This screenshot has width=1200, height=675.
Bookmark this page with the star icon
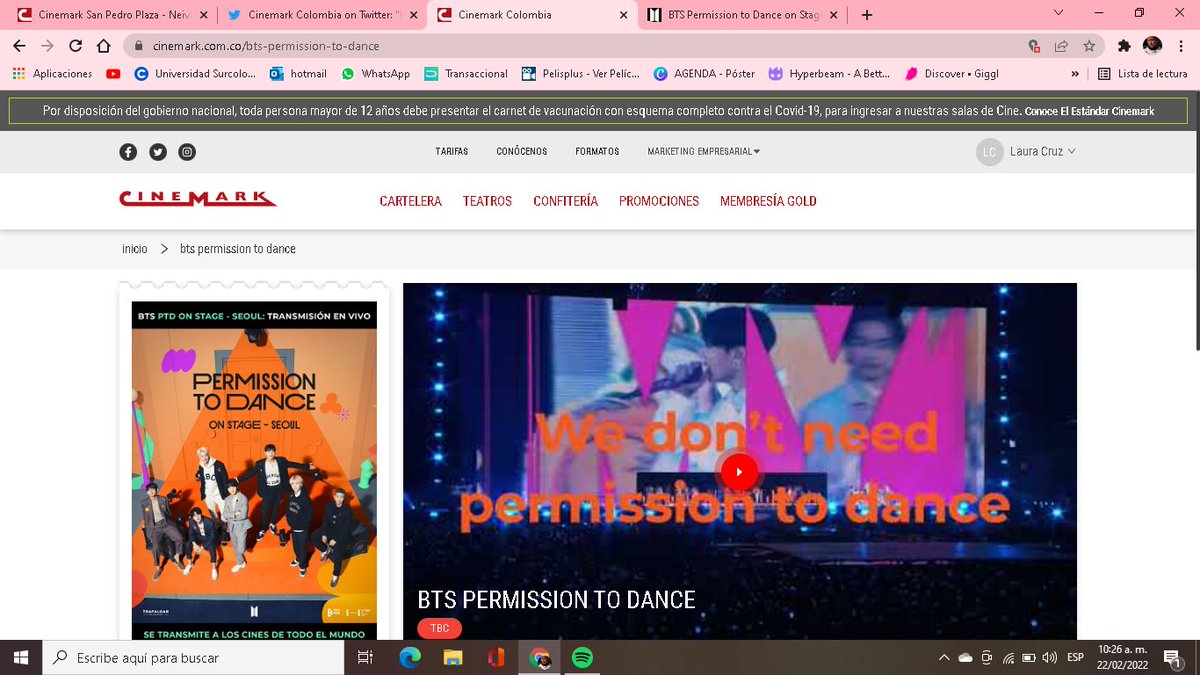(x=1089, y=46)
